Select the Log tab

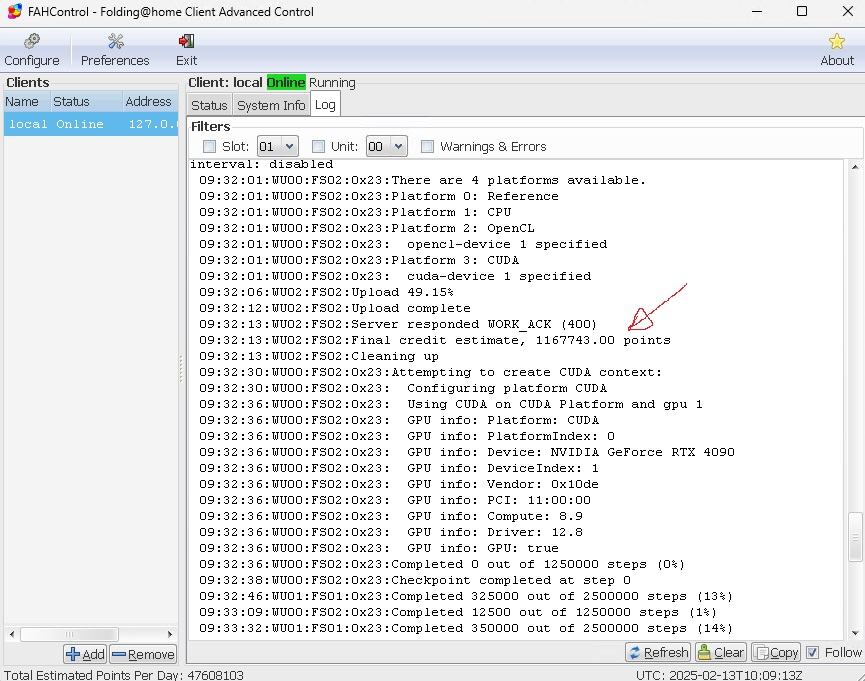325,104
